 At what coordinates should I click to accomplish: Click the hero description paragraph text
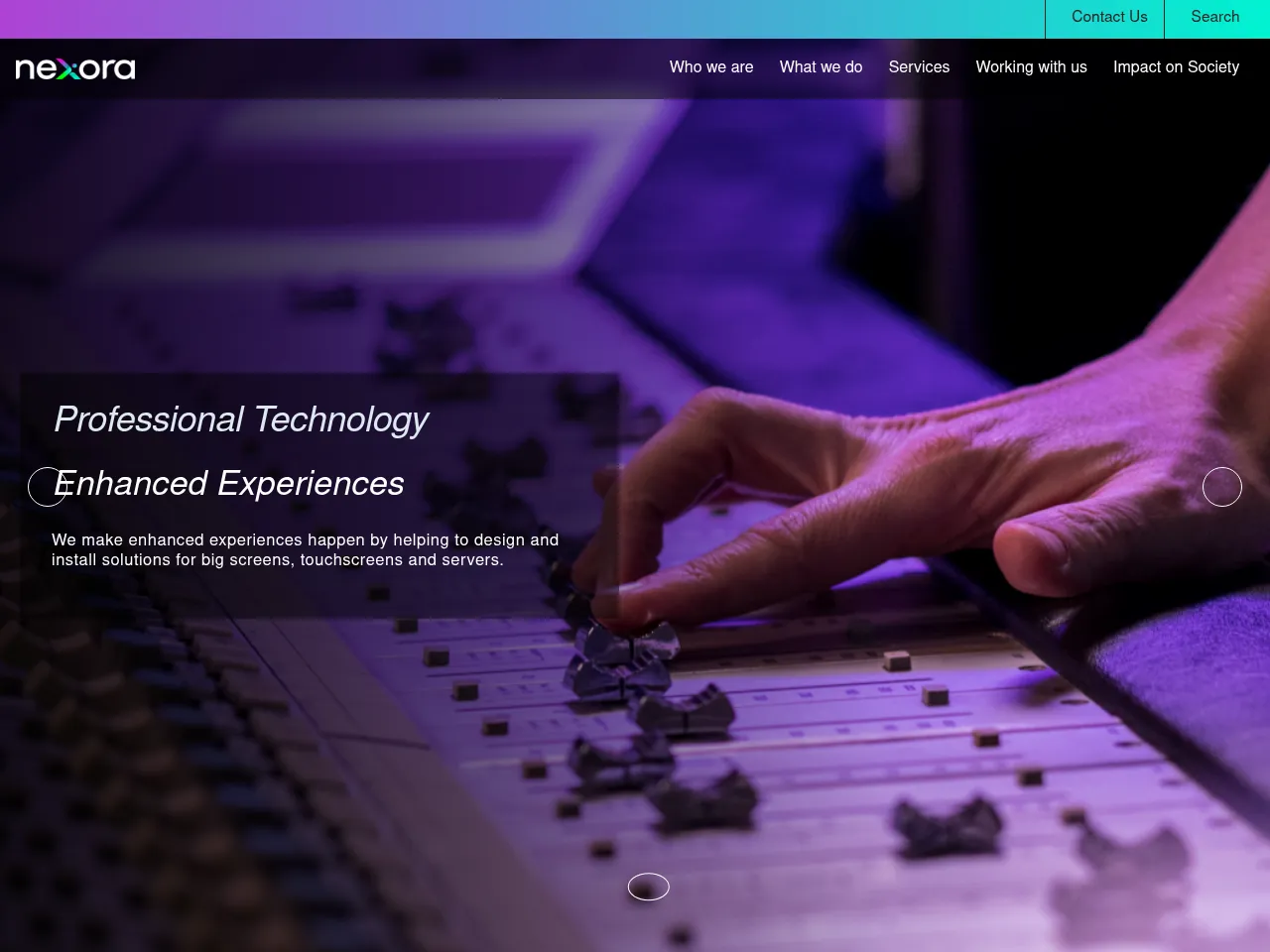305,549
